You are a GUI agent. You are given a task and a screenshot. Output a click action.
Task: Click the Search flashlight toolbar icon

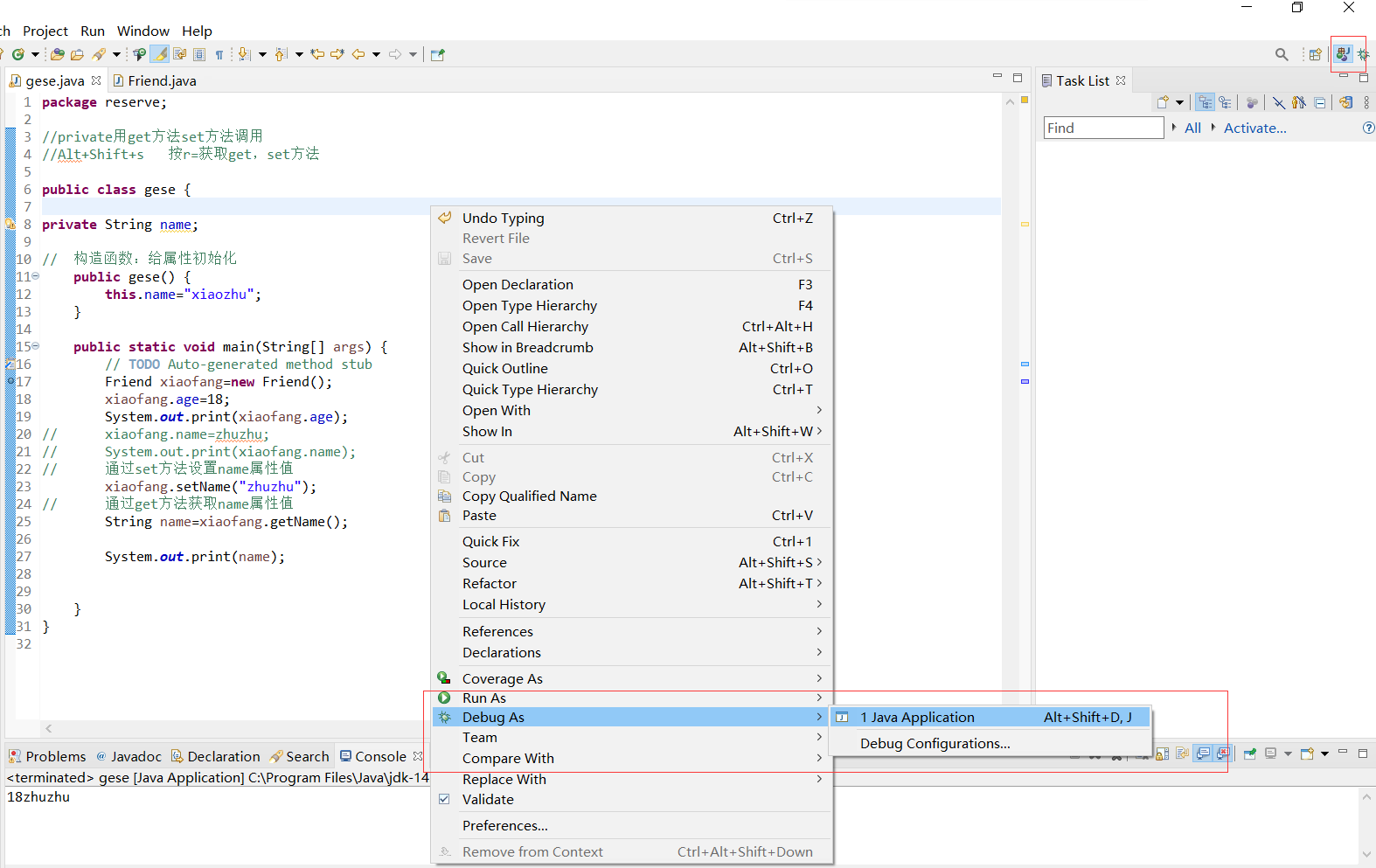click(x=100, y=54)
